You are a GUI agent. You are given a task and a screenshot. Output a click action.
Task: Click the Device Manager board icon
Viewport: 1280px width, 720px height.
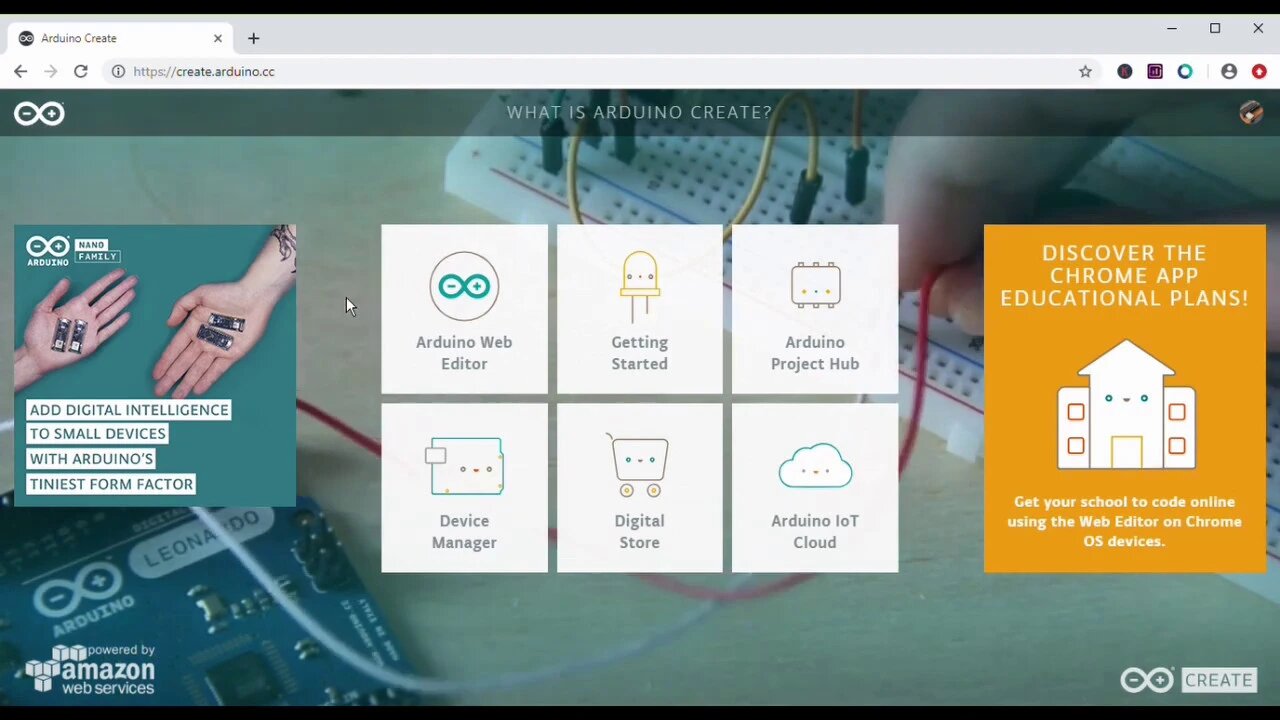click(464, 466)
